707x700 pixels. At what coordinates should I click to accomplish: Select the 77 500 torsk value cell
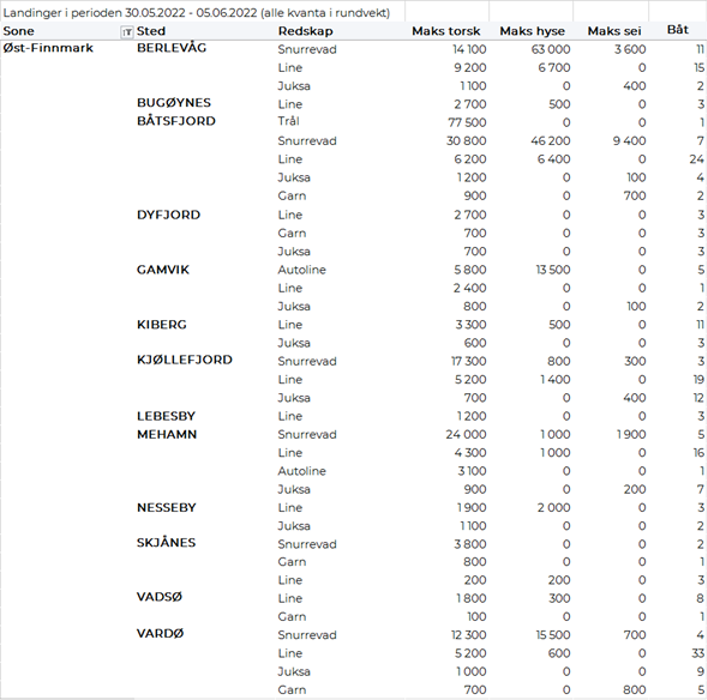click(467, 122)
